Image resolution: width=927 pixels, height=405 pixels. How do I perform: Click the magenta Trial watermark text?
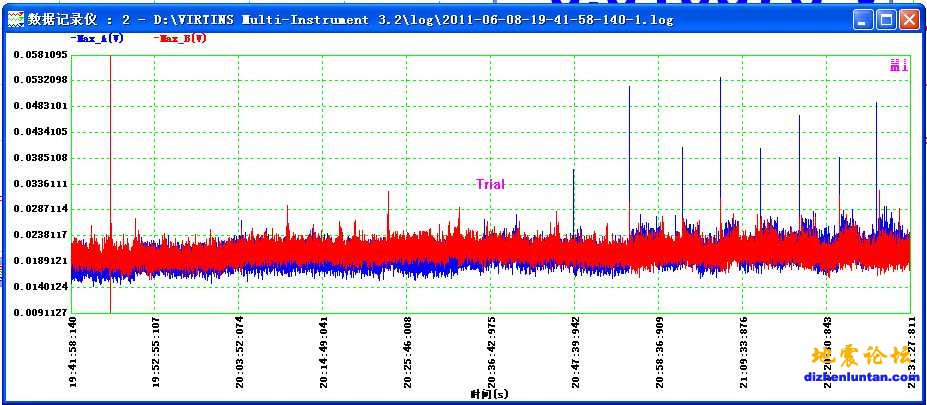(490, 184)
